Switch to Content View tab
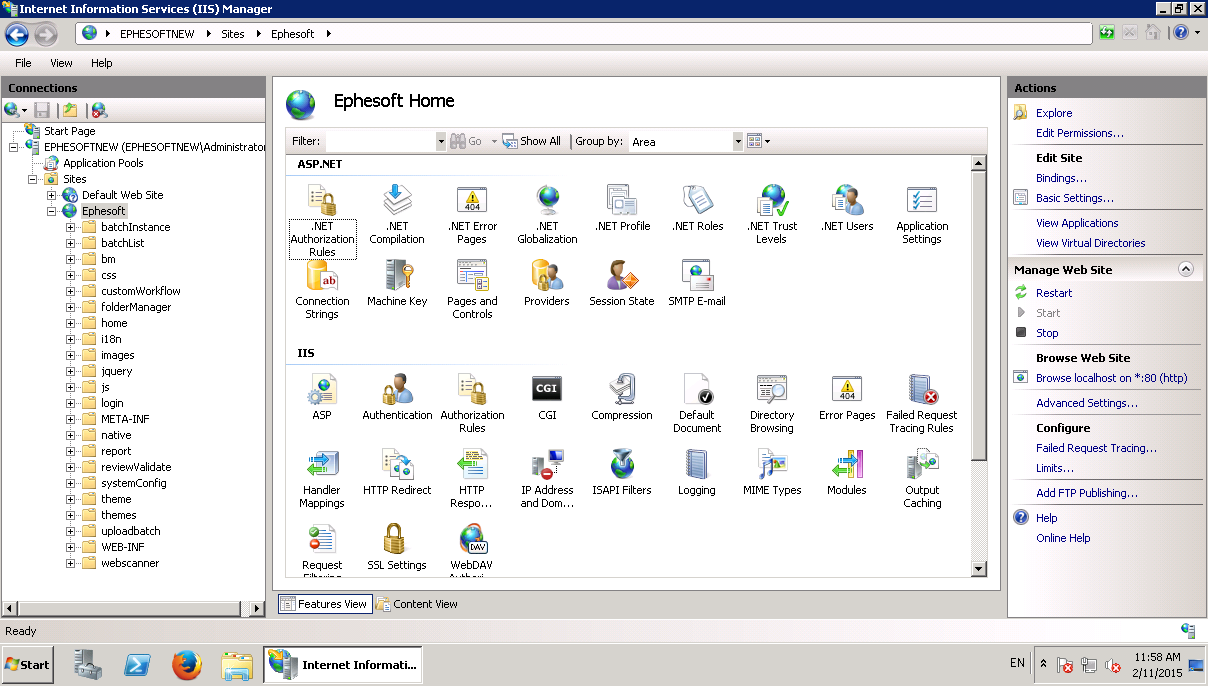This screenshot has width=1208, height=686. pyautogui.click(x=417, y=604)
